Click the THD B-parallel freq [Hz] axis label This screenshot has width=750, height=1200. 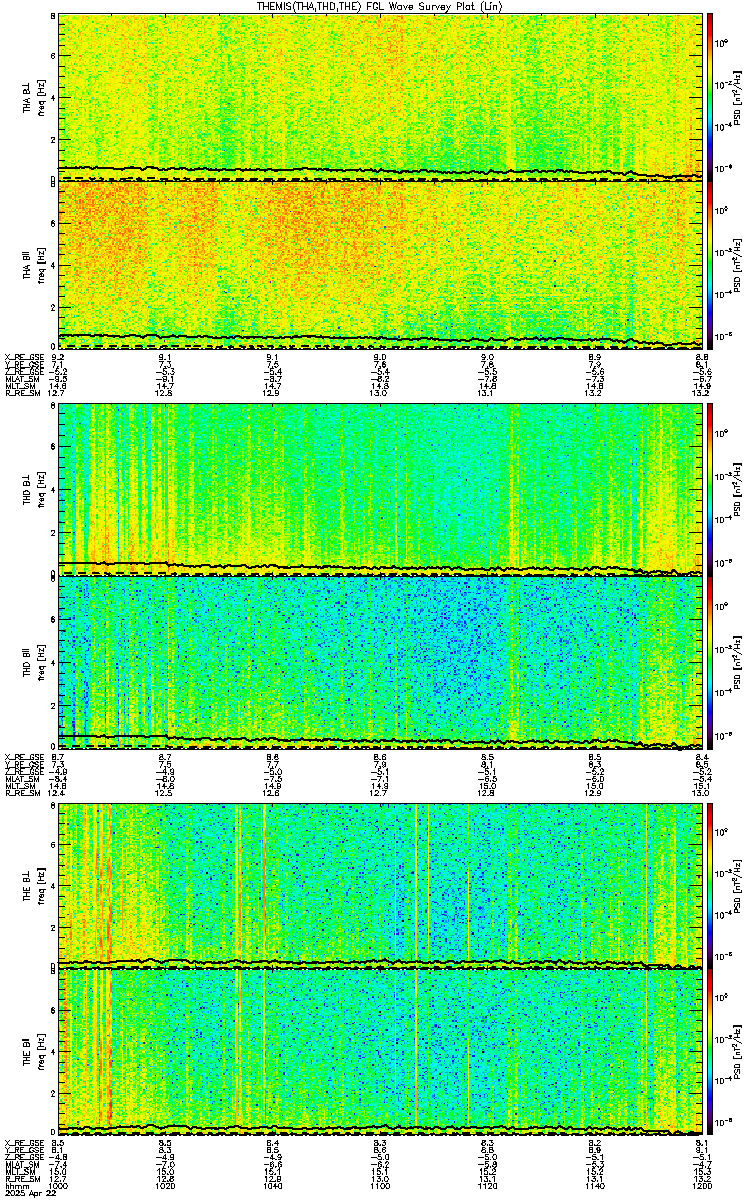pyautogui.click(x=43, y=662)
